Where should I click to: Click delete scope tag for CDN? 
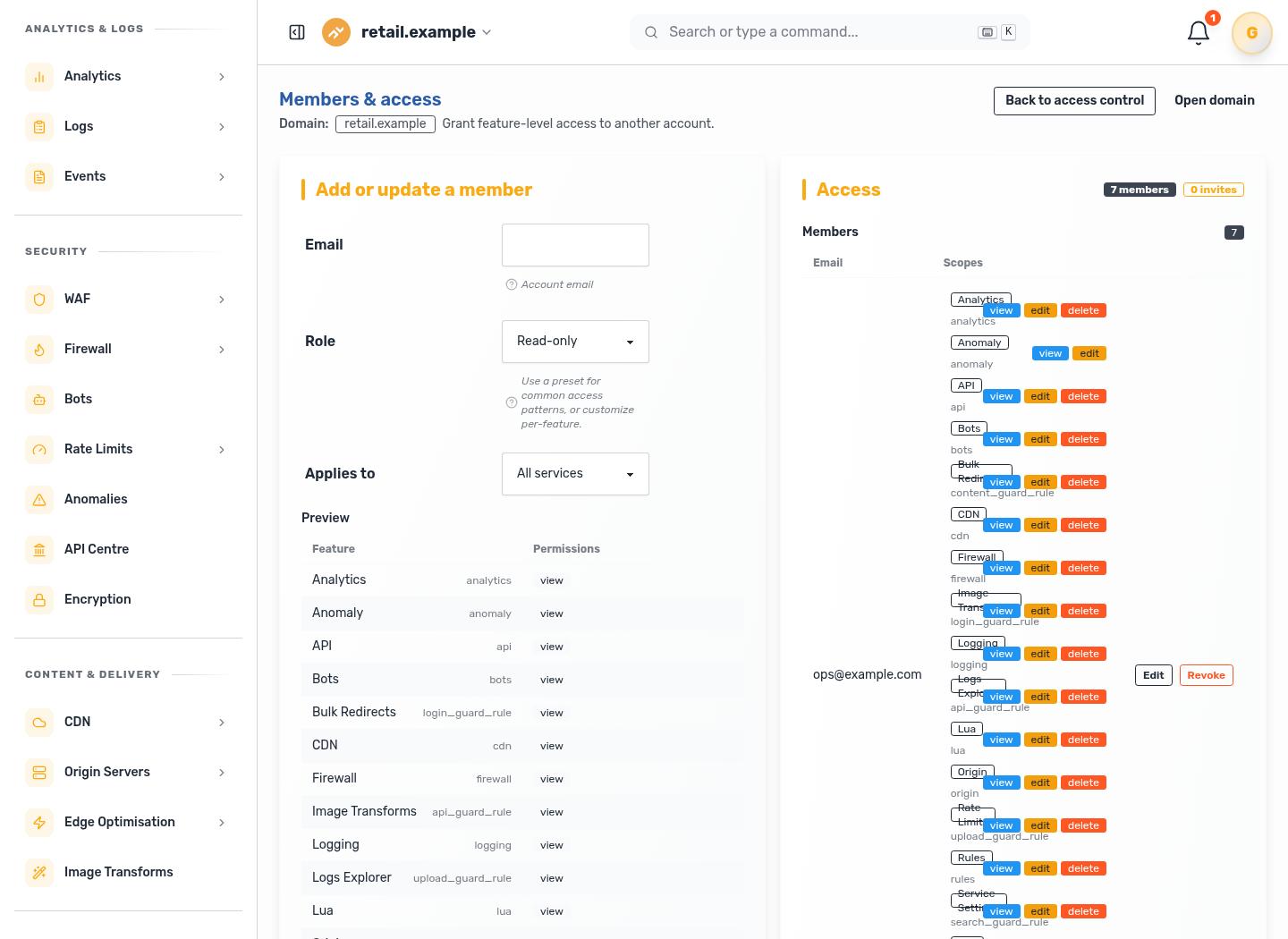pos(1083,525)
